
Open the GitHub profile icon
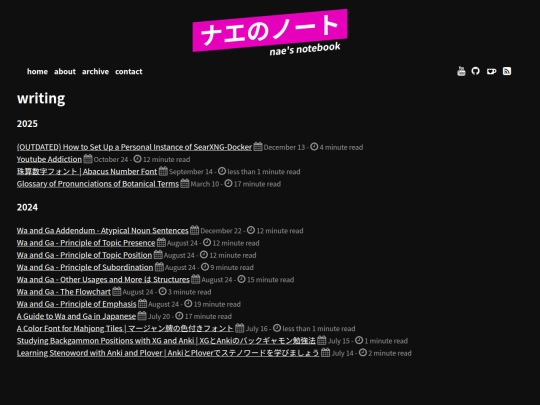pos(476,71)
